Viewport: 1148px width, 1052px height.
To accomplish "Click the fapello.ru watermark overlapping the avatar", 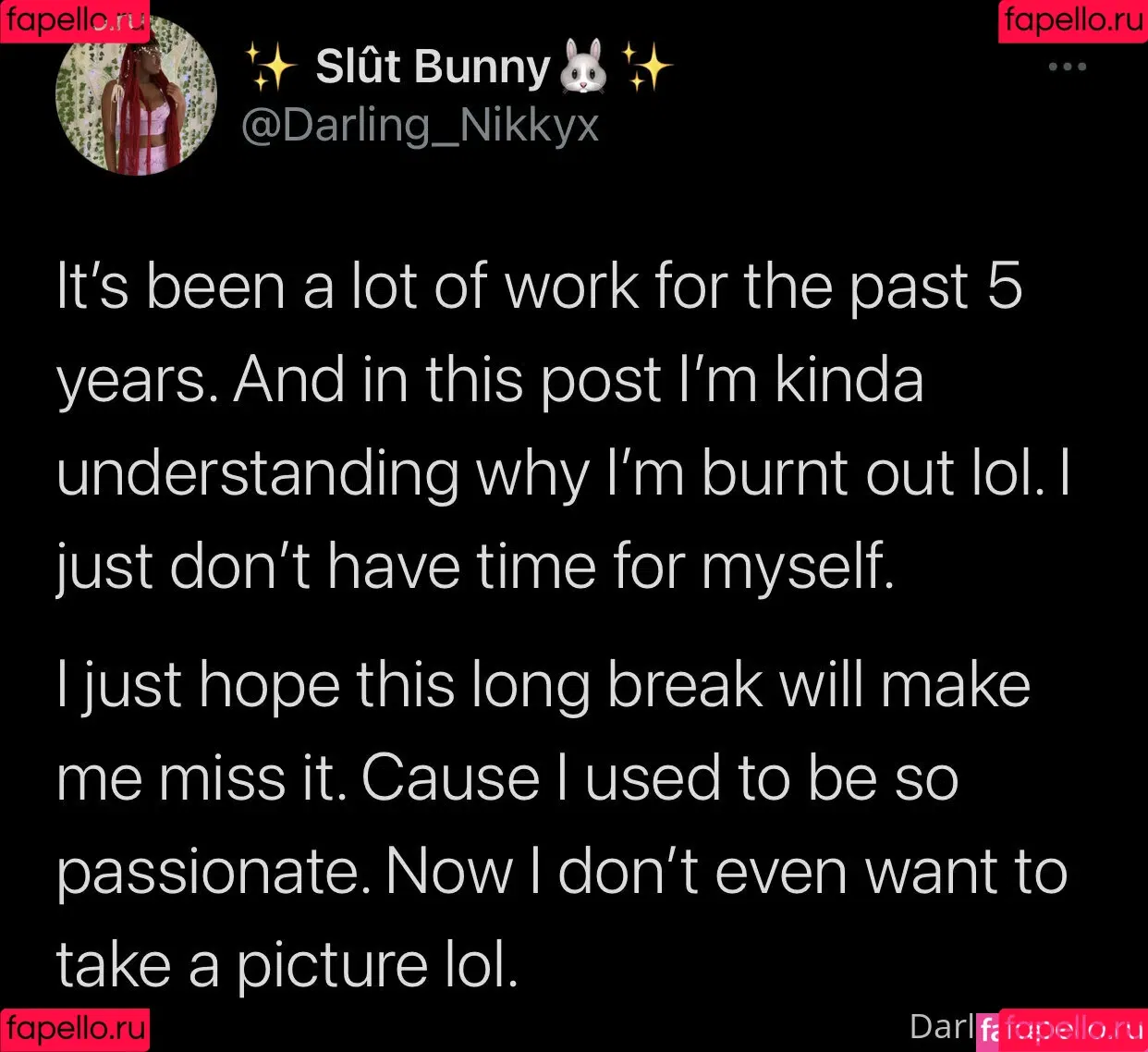I will click(75, 20).
